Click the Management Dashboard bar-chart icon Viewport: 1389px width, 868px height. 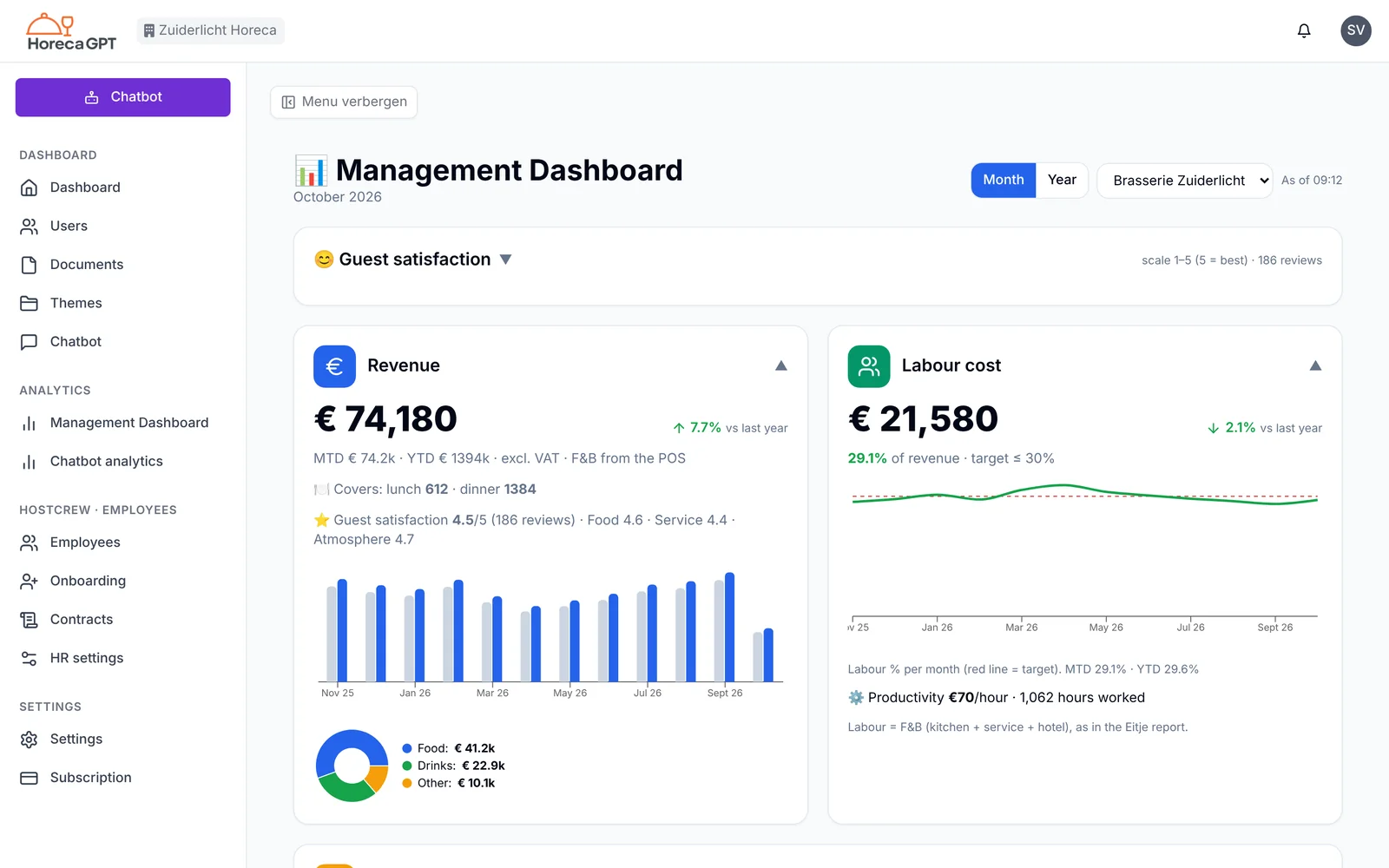(x=29, y=423)
